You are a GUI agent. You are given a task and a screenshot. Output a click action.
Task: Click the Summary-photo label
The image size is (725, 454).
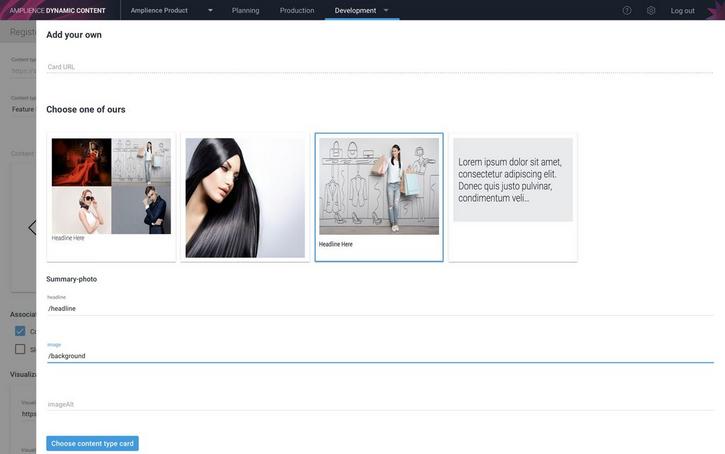[x=72, y=279]
